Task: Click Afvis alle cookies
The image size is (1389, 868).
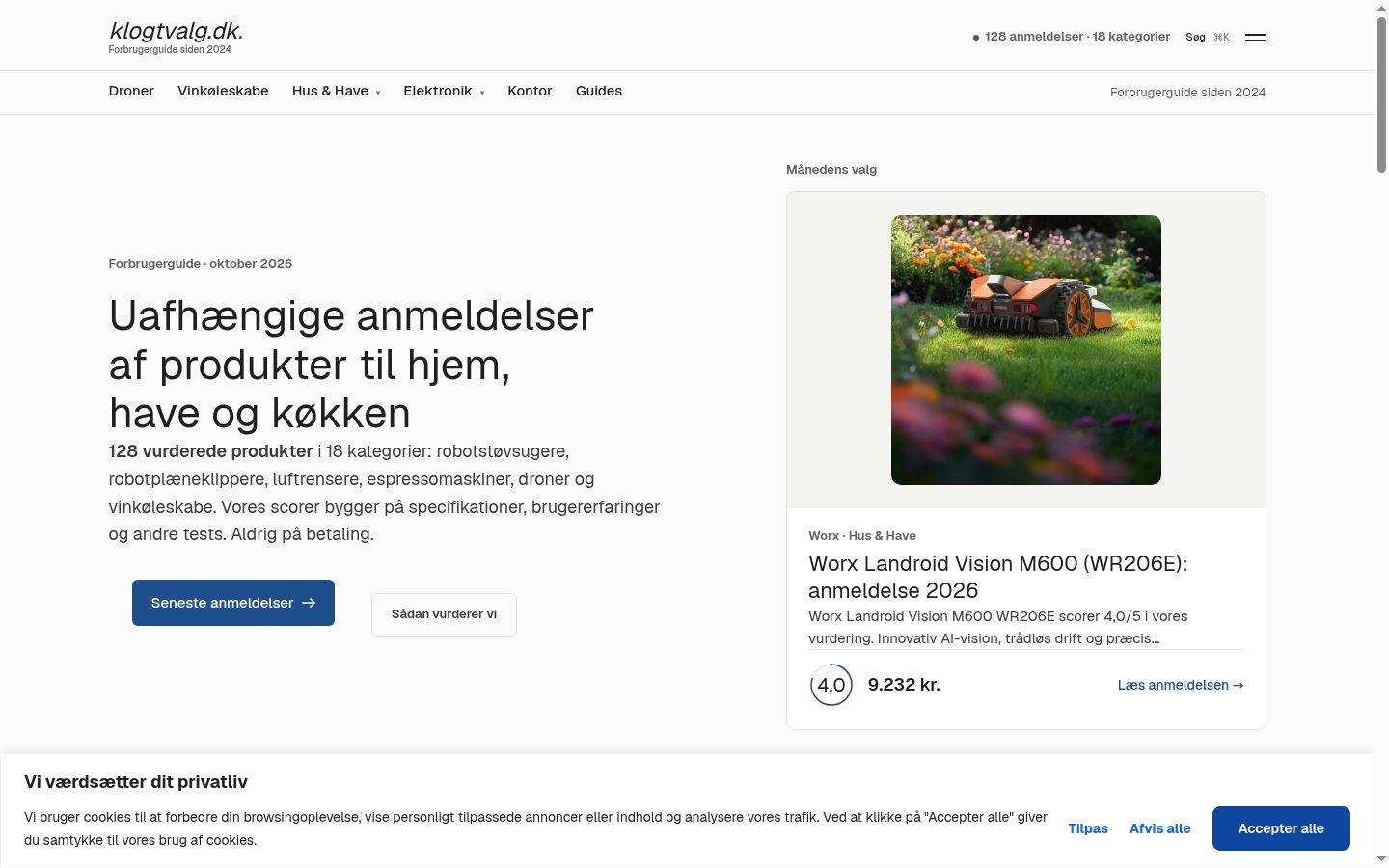Action: pos(1160,828)
